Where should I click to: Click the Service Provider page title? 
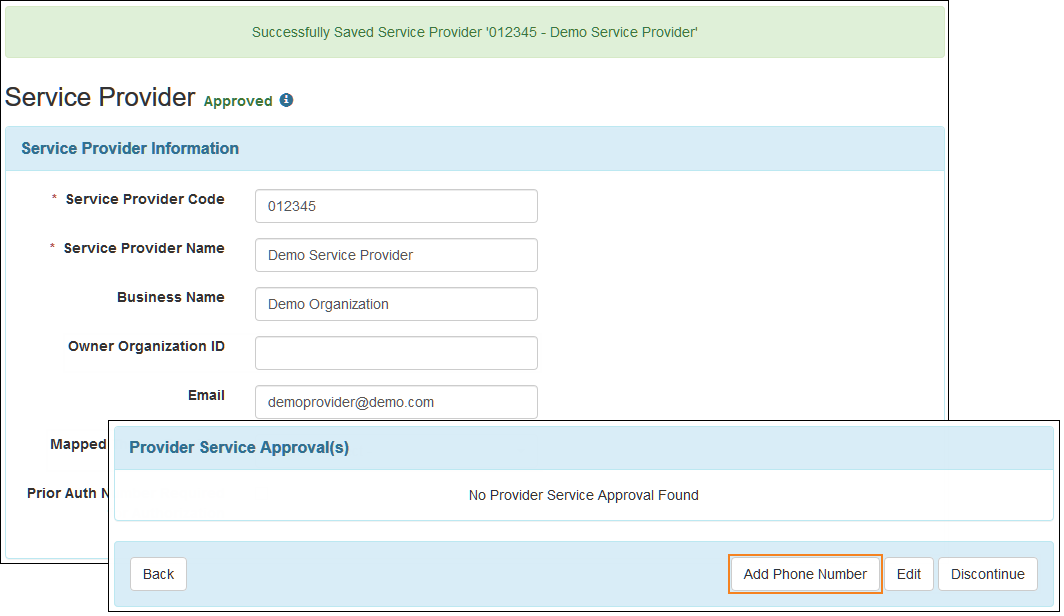pos(99,97)
